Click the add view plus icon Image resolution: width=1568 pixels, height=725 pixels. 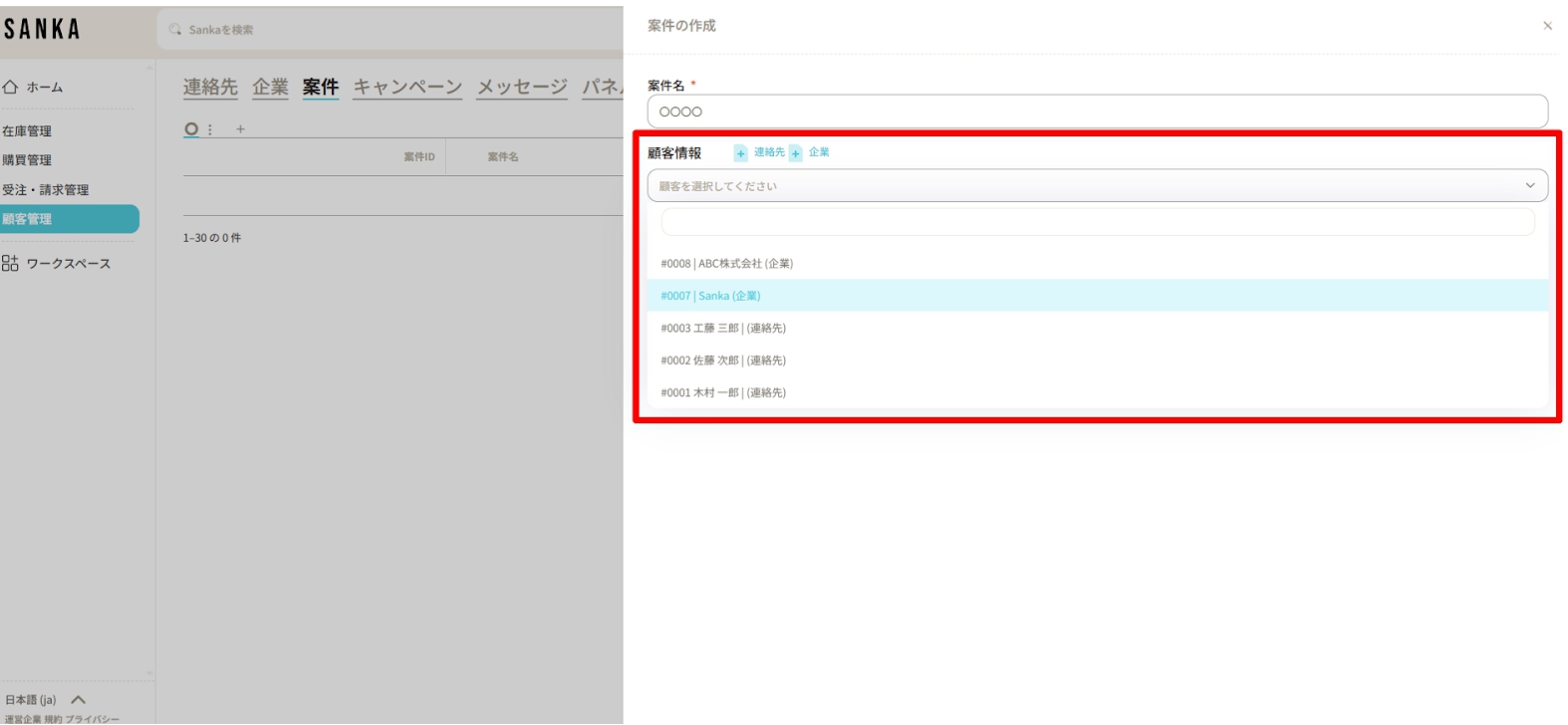(x=240, y=129)
